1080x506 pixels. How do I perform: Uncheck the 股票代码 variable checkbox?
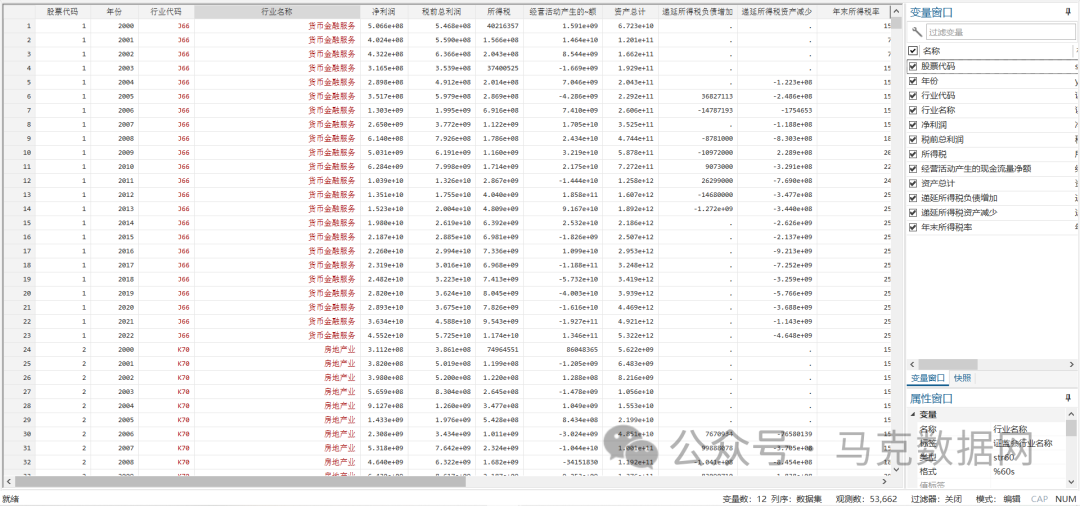(x=913, y=66)
